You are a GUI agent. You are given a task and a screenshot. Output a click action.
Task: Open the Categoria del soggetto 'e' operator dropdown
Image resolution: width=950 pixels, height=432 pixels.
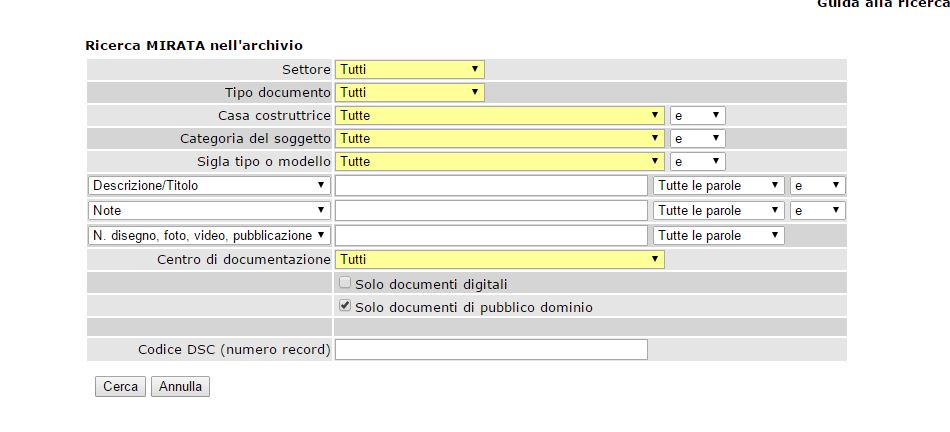click(x=697, y=139)
